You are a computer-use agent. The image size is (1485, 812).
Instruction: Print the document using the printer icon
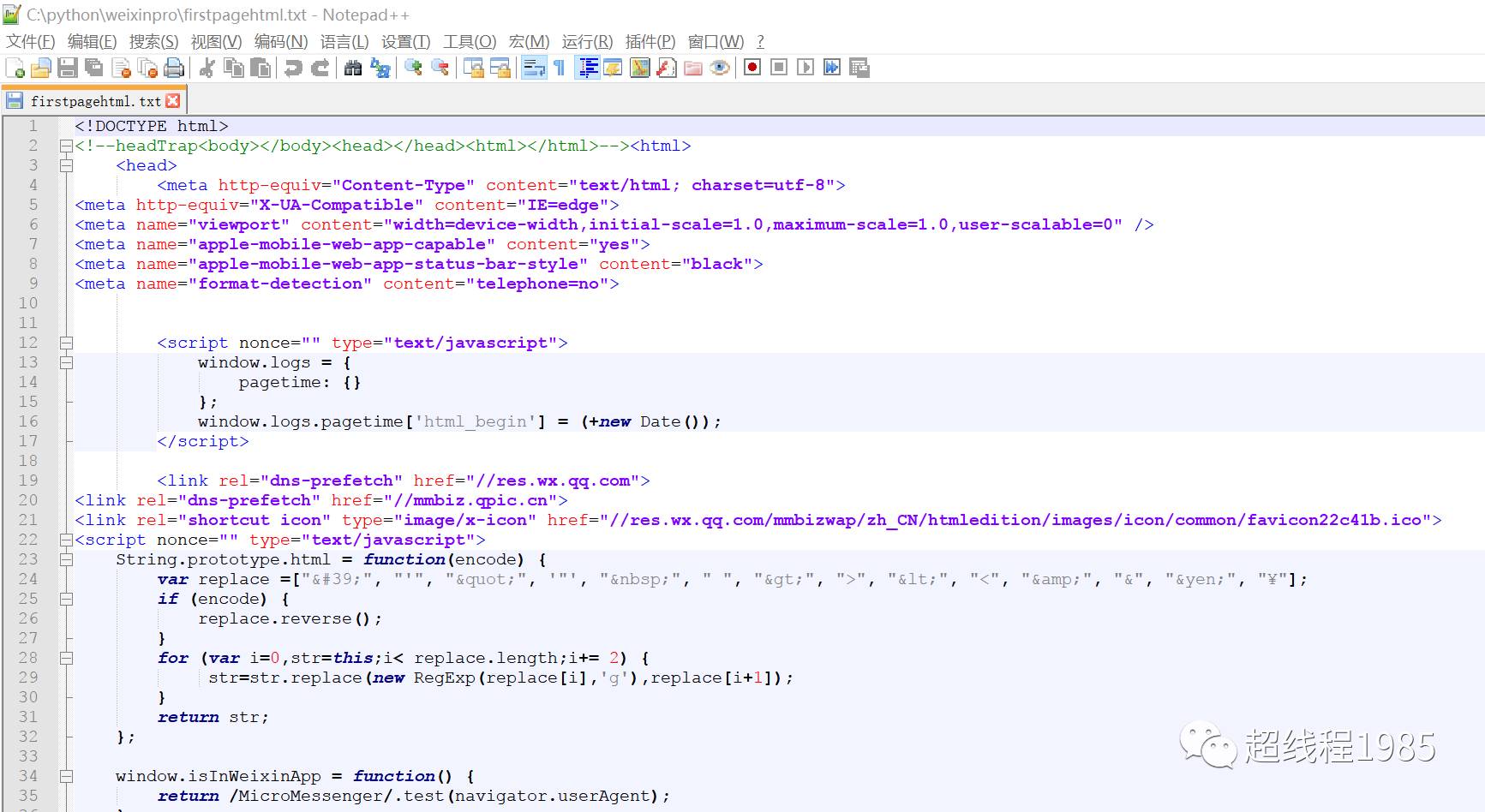click(x=174, y=68)
